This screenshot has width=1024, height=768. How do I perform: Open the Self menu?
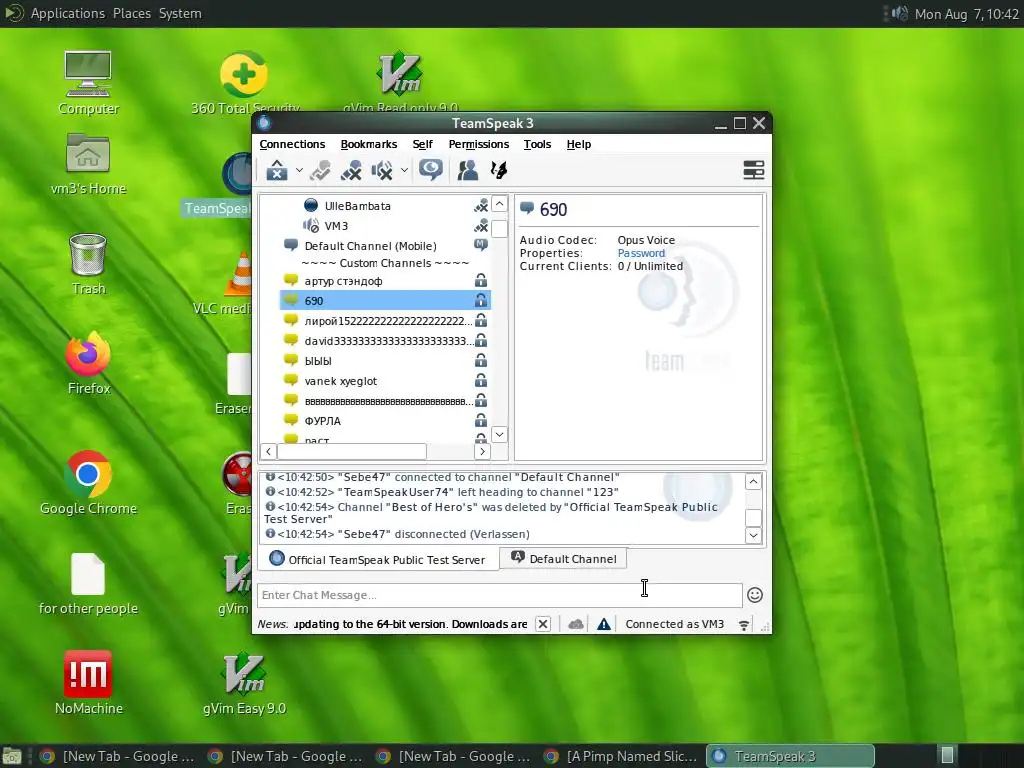[x=423, y=144]
